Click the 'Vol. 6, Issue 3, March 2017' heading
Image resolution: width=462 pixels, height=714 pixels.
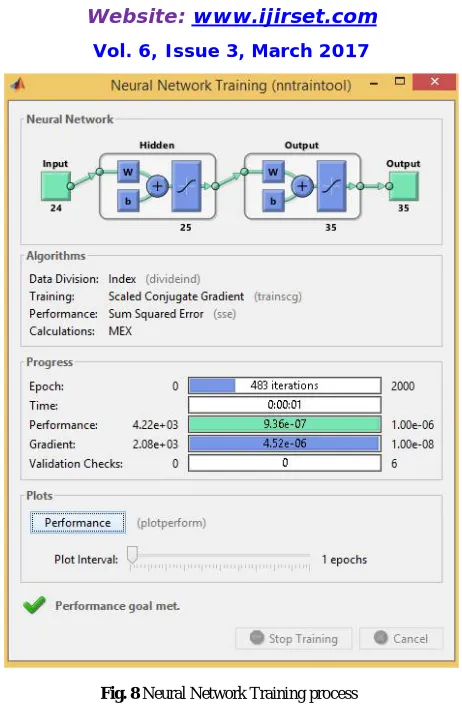tap(231, 51)
